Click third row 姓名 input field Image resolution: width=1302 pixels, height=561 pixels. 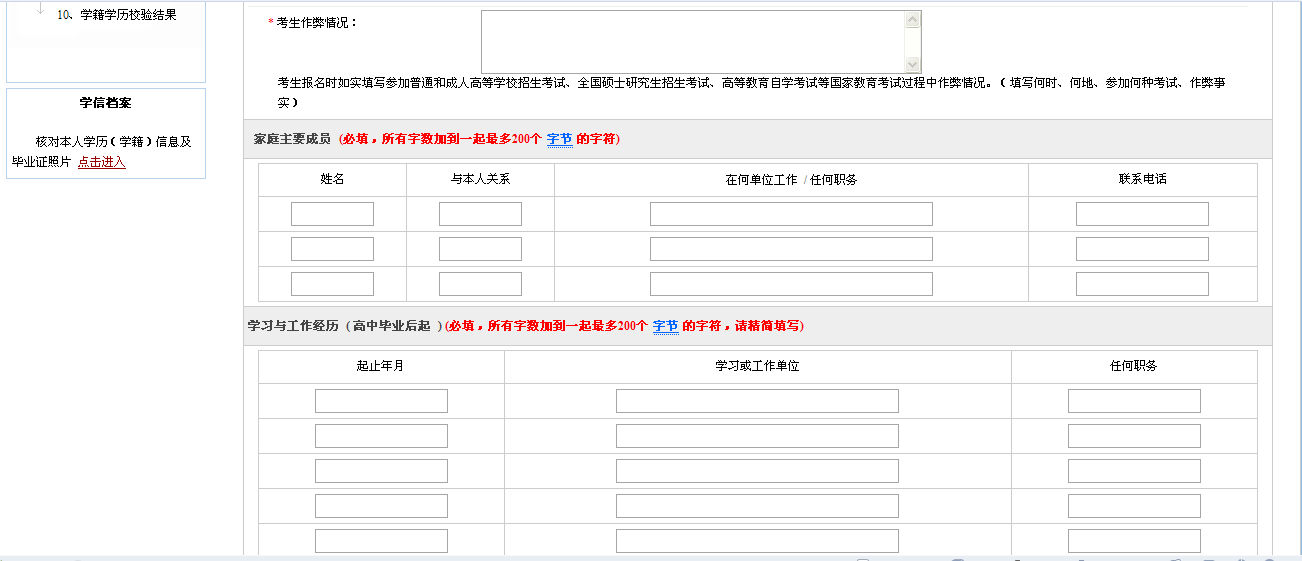point(332,284)
